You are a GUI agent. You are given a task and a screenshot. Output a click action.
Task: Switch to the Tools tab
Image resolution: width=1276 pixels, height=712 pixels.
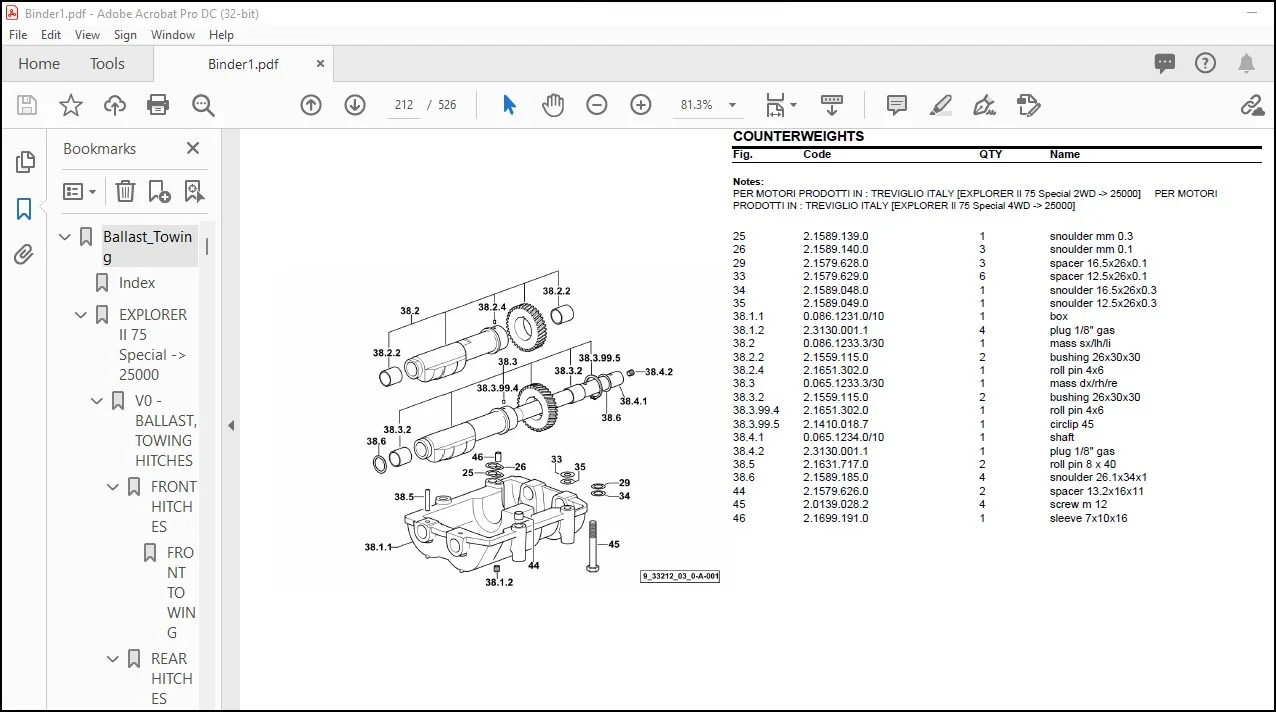pyautogui.click(x=107, y=63)
